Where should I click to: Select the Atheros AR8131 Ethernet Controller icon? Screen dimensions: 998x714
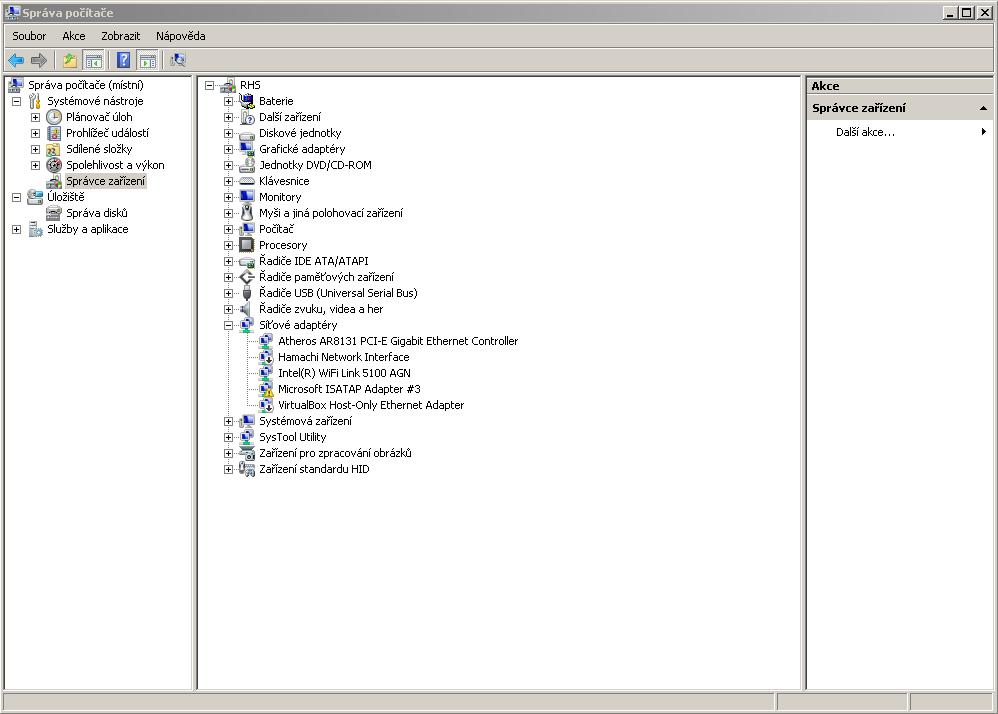click(266, 341)
